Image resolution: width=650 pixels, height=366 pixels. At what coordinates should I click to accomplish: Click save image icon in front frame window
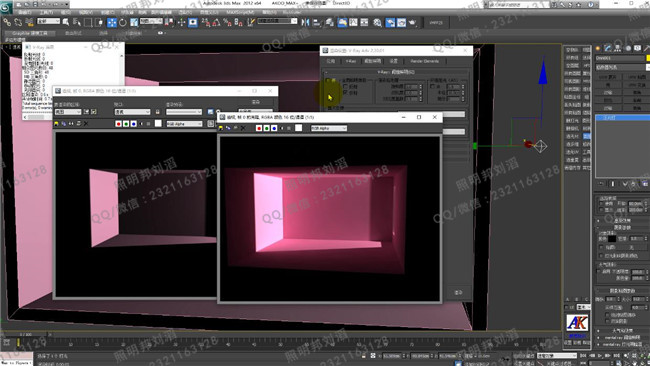coord(221,128)
